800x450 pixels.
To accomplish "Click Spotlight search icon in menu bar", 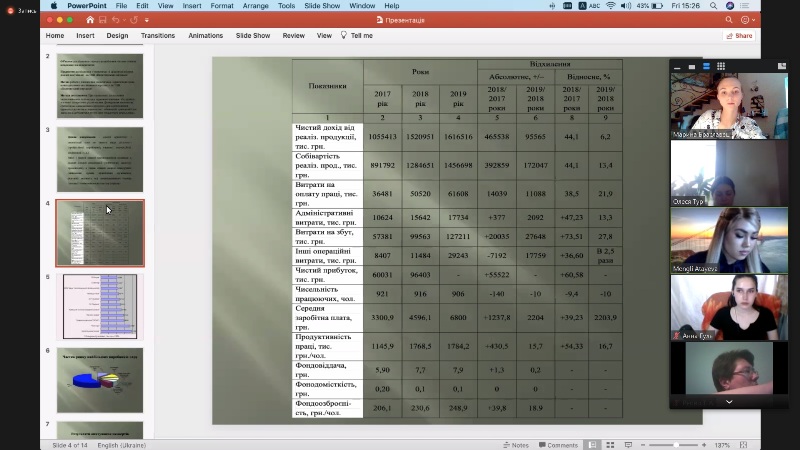I will click(713, 6).
